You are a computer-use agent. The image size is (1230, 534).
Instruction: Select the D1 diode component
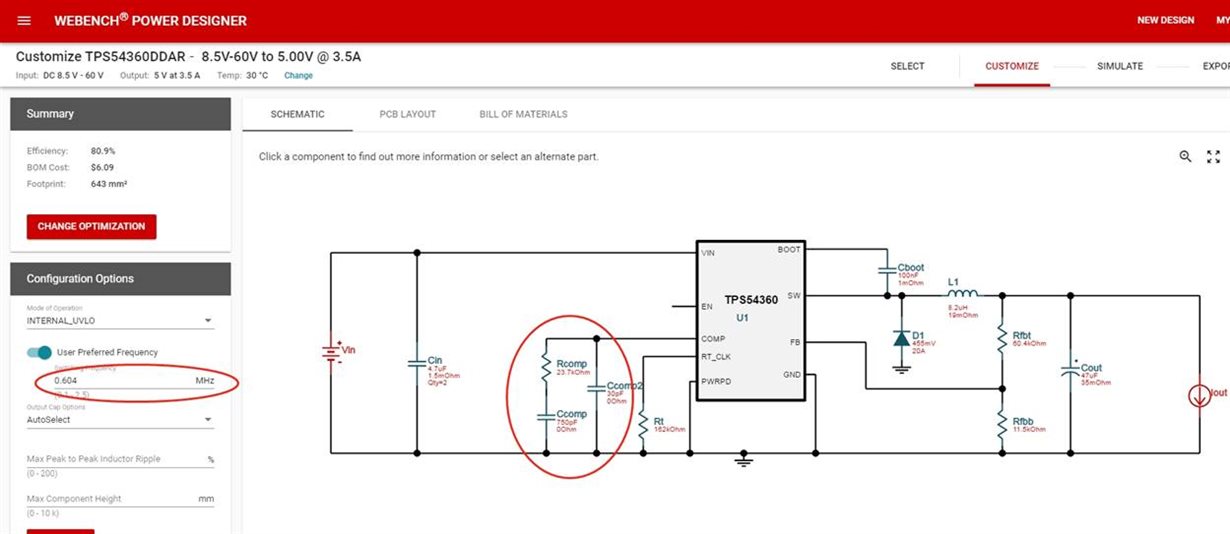point(901,340)
